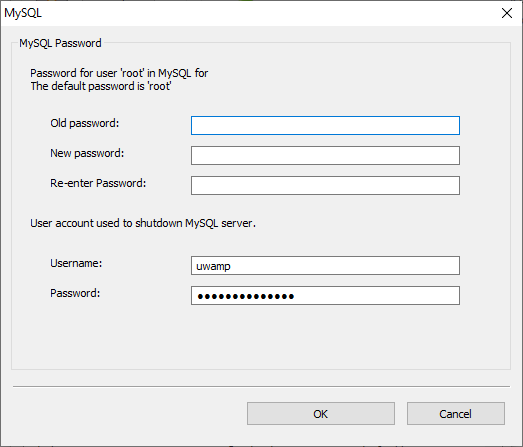The image size is (523, 447).
Task: Close the MySQL dialog with the X
Action: tap(507, 13)
